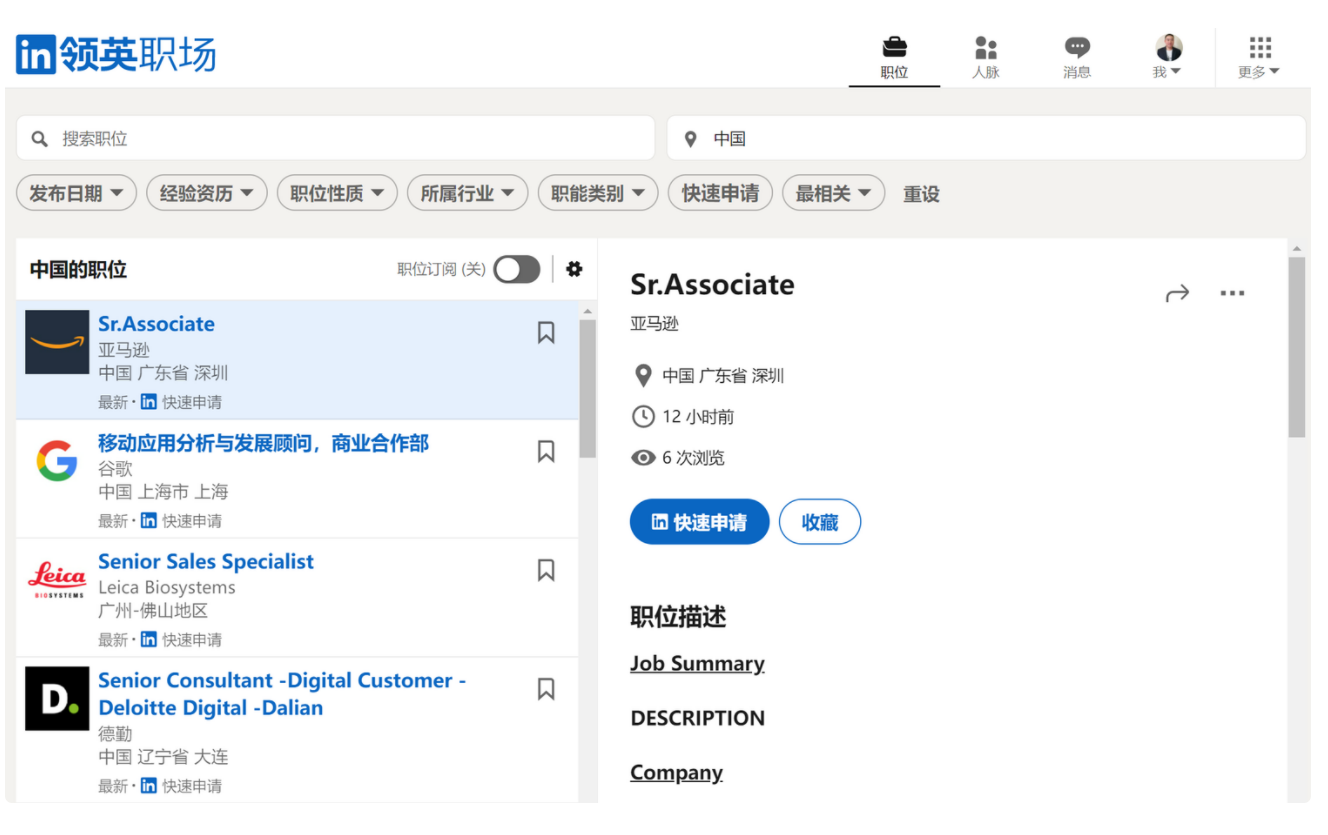Click the Leica Biosystems logo
Image resolution: width=1328 pixels, height=835 pixels.
(57, 579)
